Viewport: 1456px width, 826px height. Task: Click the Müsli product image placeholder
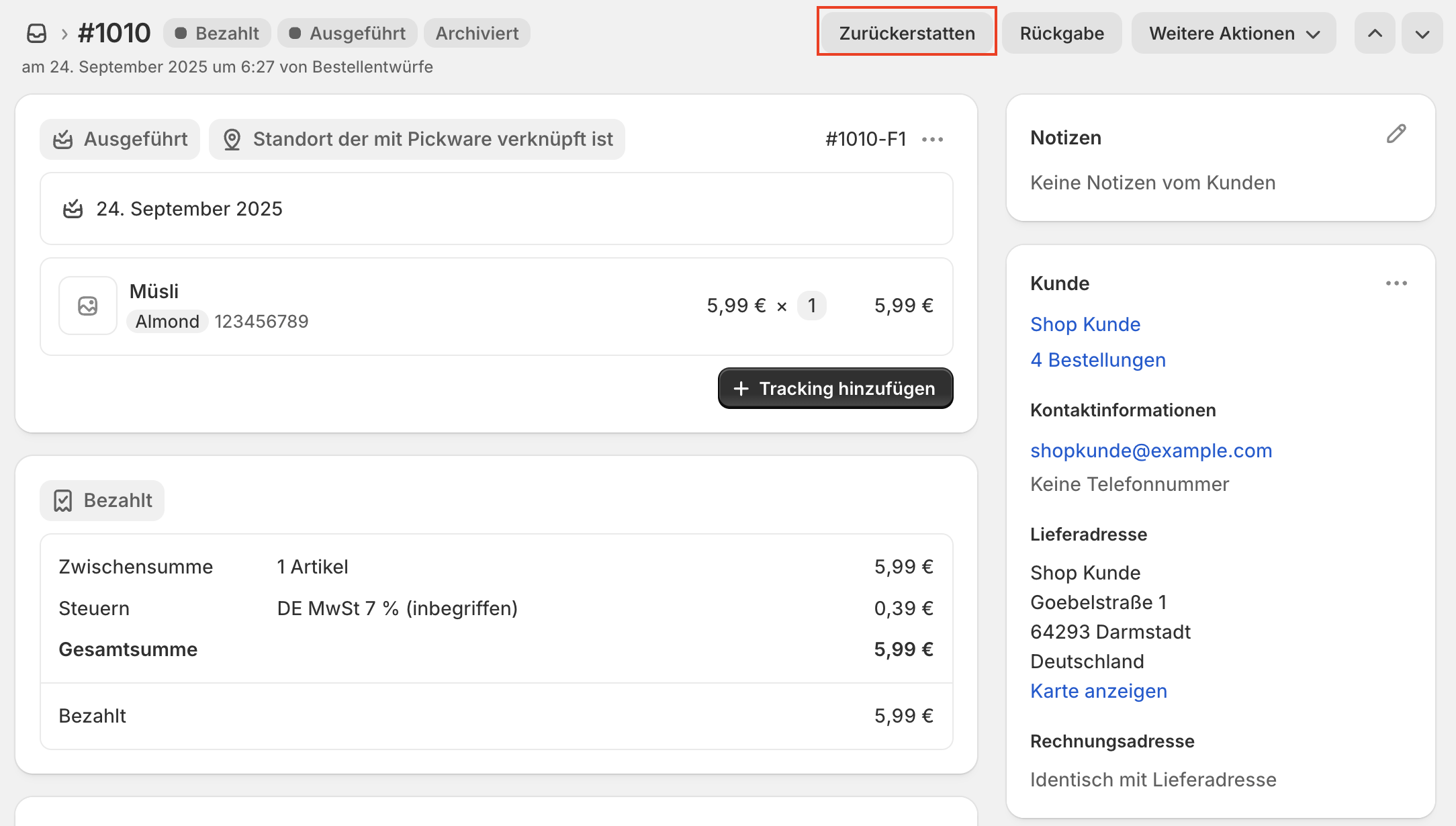coord(87,306)
